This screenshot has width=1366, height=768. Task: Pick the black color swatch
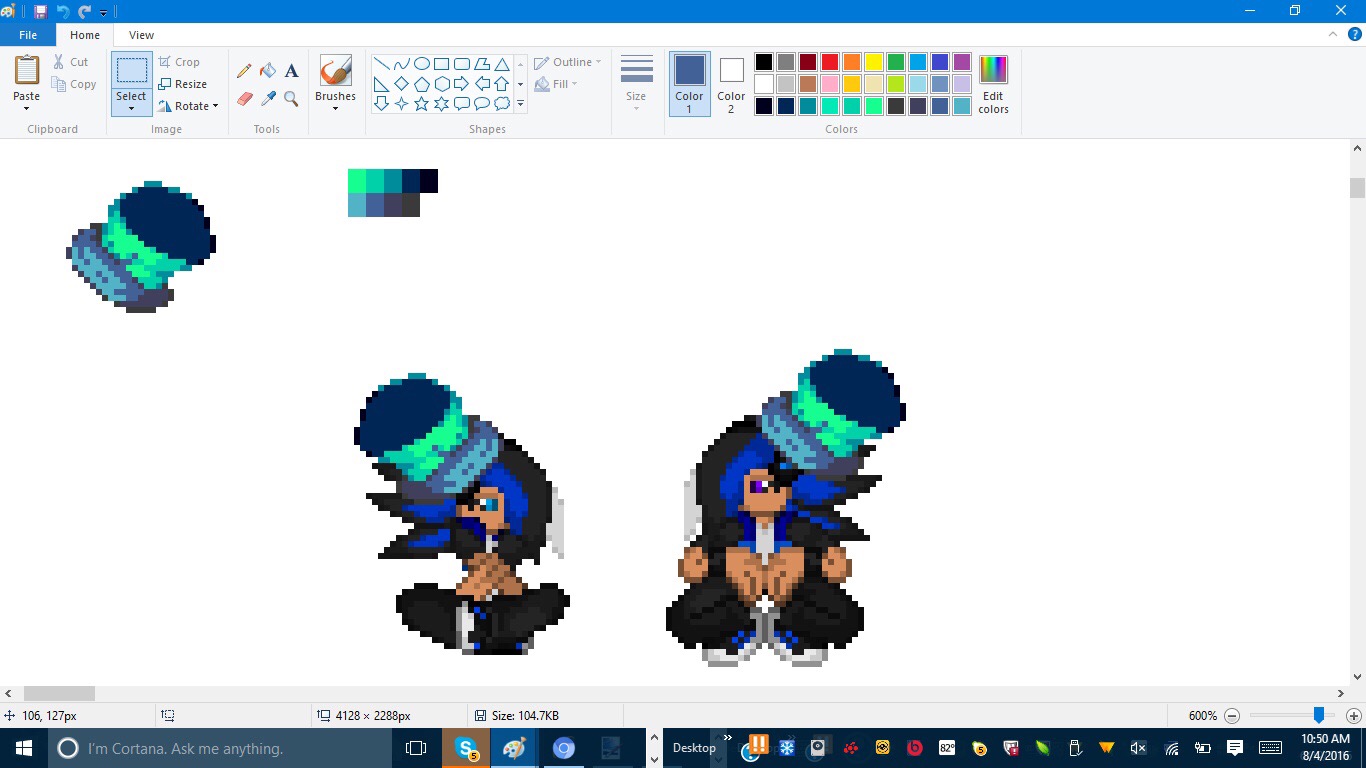(764, 62)
